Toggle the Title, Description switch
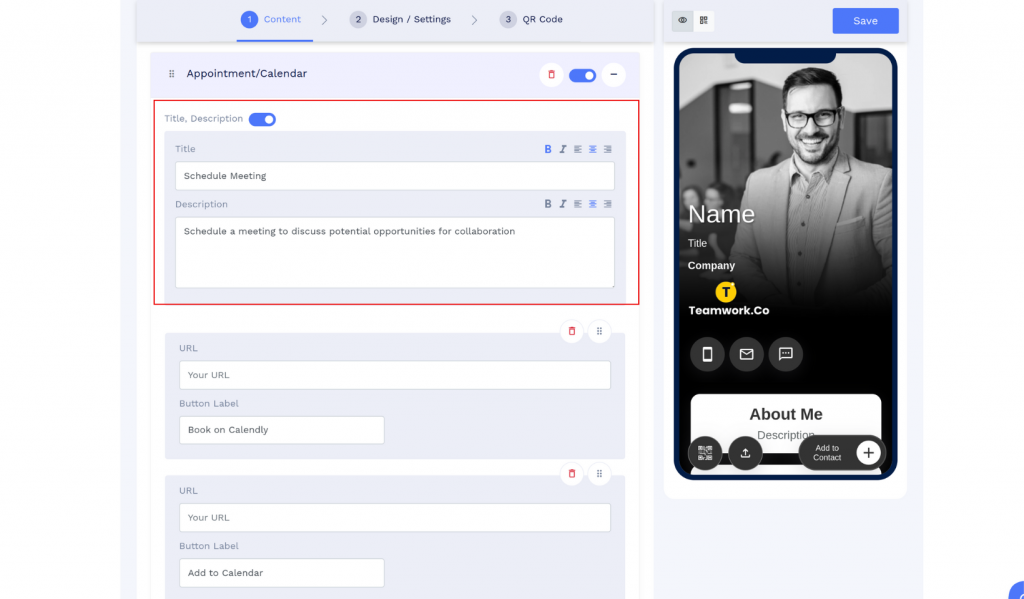 click(262, 120)
